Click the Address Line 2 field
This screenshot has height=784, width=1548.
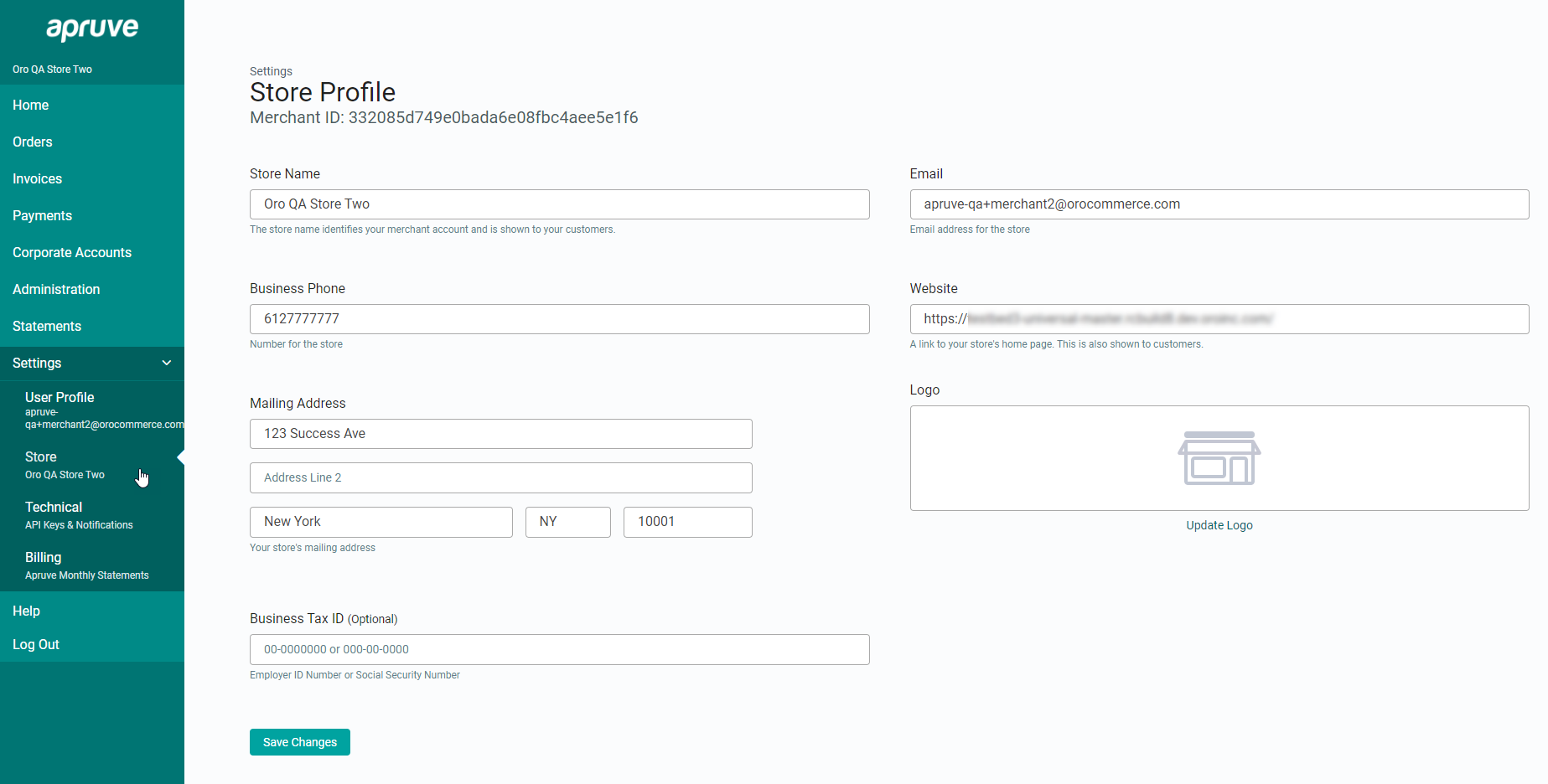(x=501, y=477)
